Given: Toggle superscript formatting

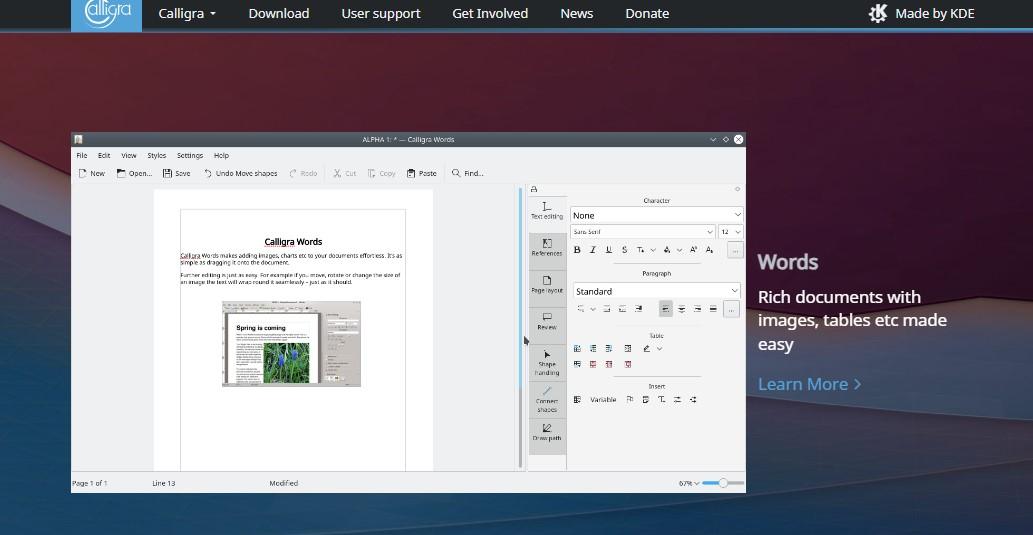Looking at the screenshot, I should point(694,250).
